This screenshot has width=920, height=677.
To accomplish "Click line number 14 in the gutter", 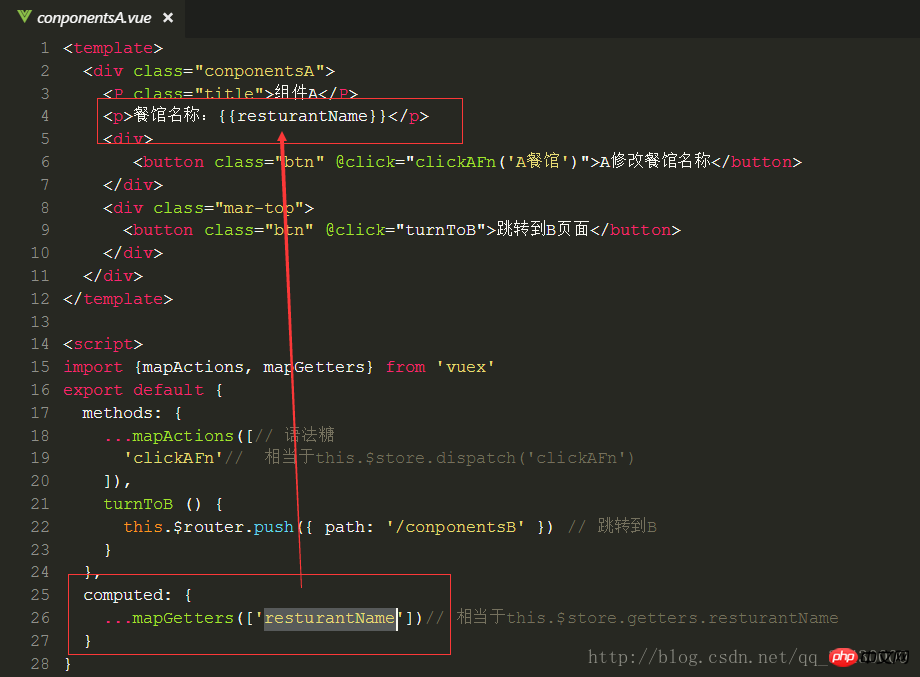I will pyautogui.click(x=40, y=344).
